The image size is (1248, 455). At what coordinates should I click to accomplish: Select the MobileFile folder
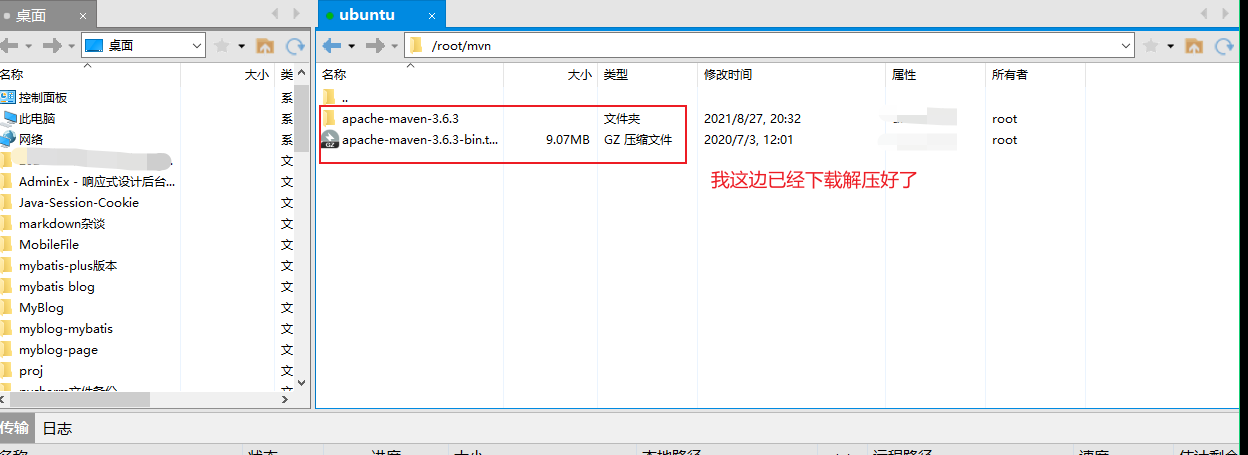click(x=49, y=244)
